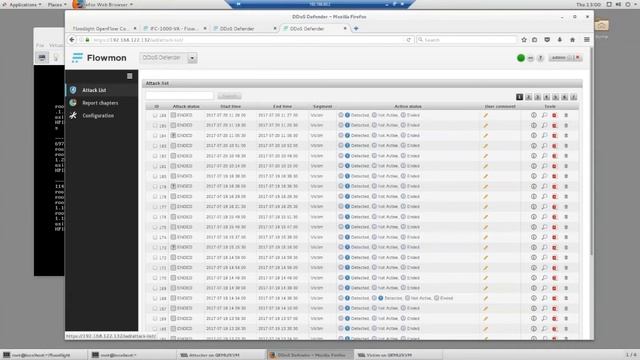The image size is (640, 360).
Task: Select the checkbox for attack 178
Action: [155, 197]
